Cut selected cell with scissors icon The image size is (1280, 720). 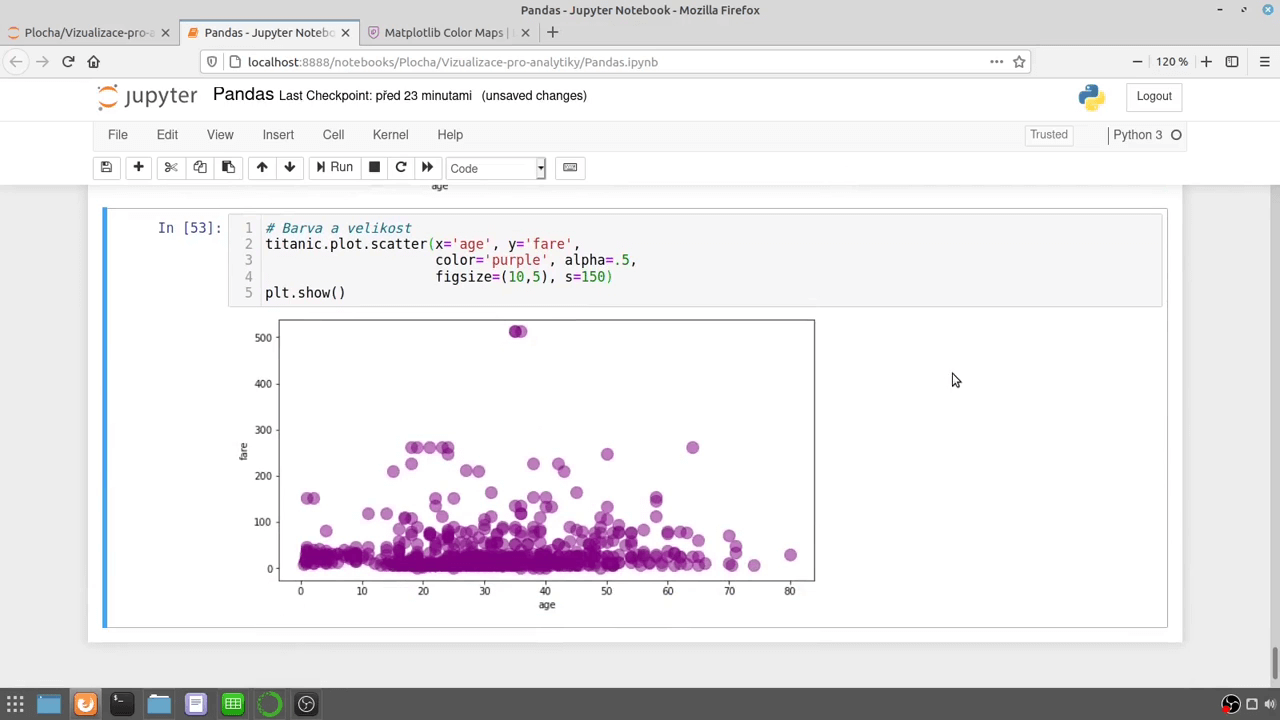point(171,168)
